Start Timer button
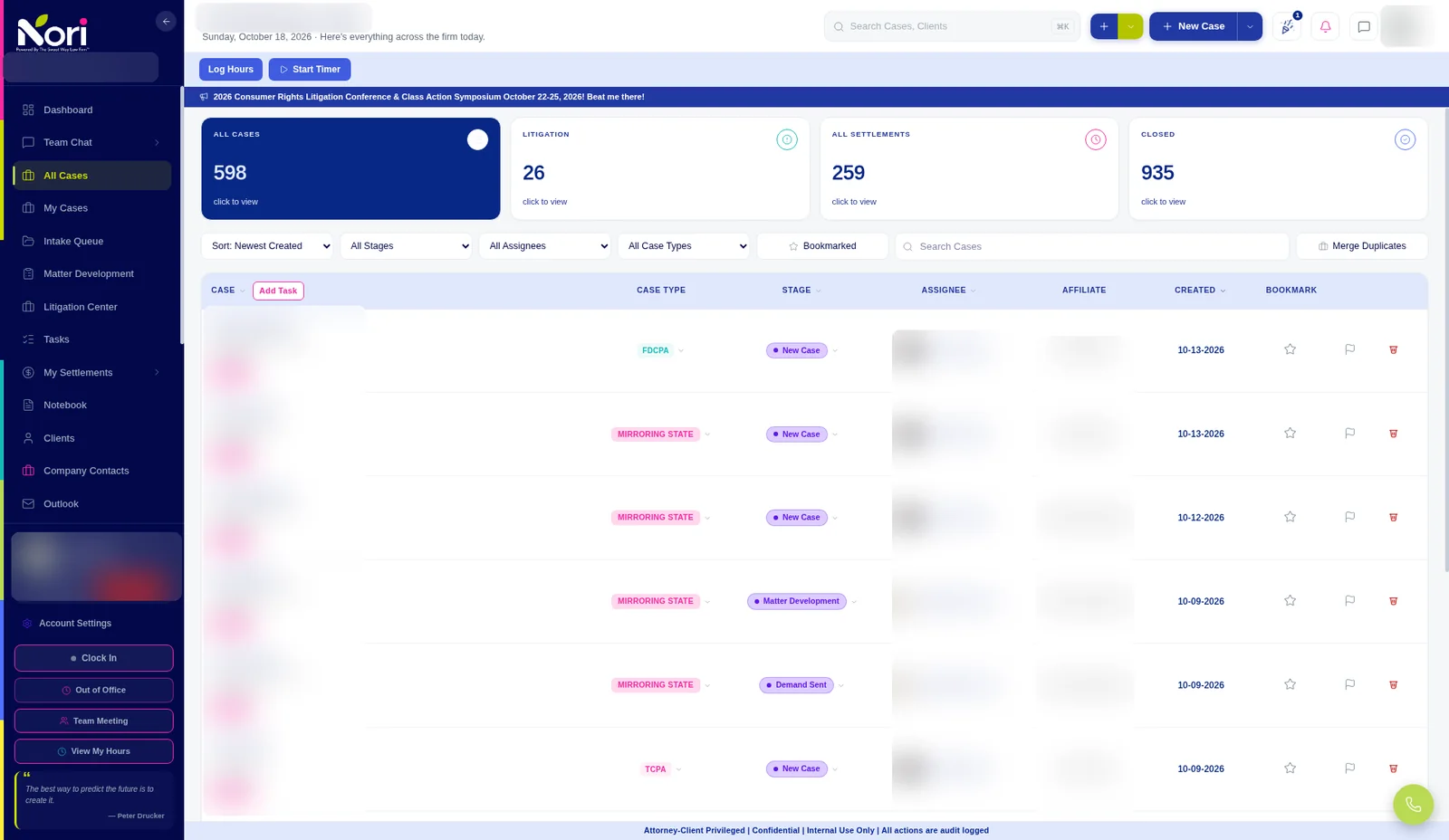This screenshot has width=1449, height=840. (x=310, y=69)
